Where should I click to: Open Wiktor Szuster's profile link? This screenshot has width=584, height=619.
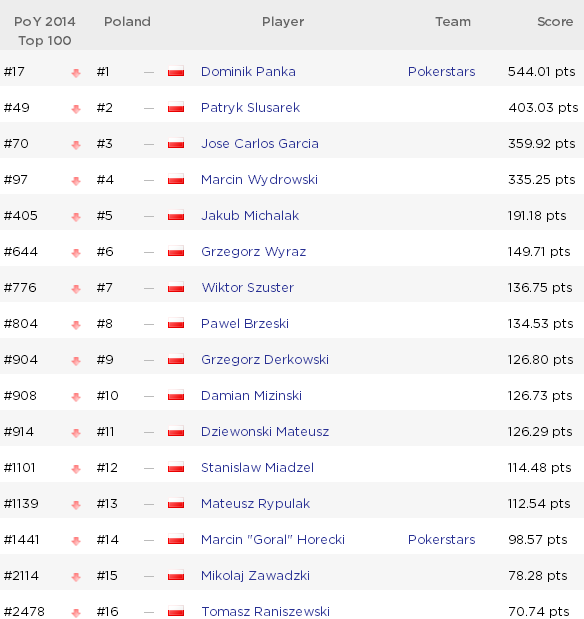click(248, 287)
